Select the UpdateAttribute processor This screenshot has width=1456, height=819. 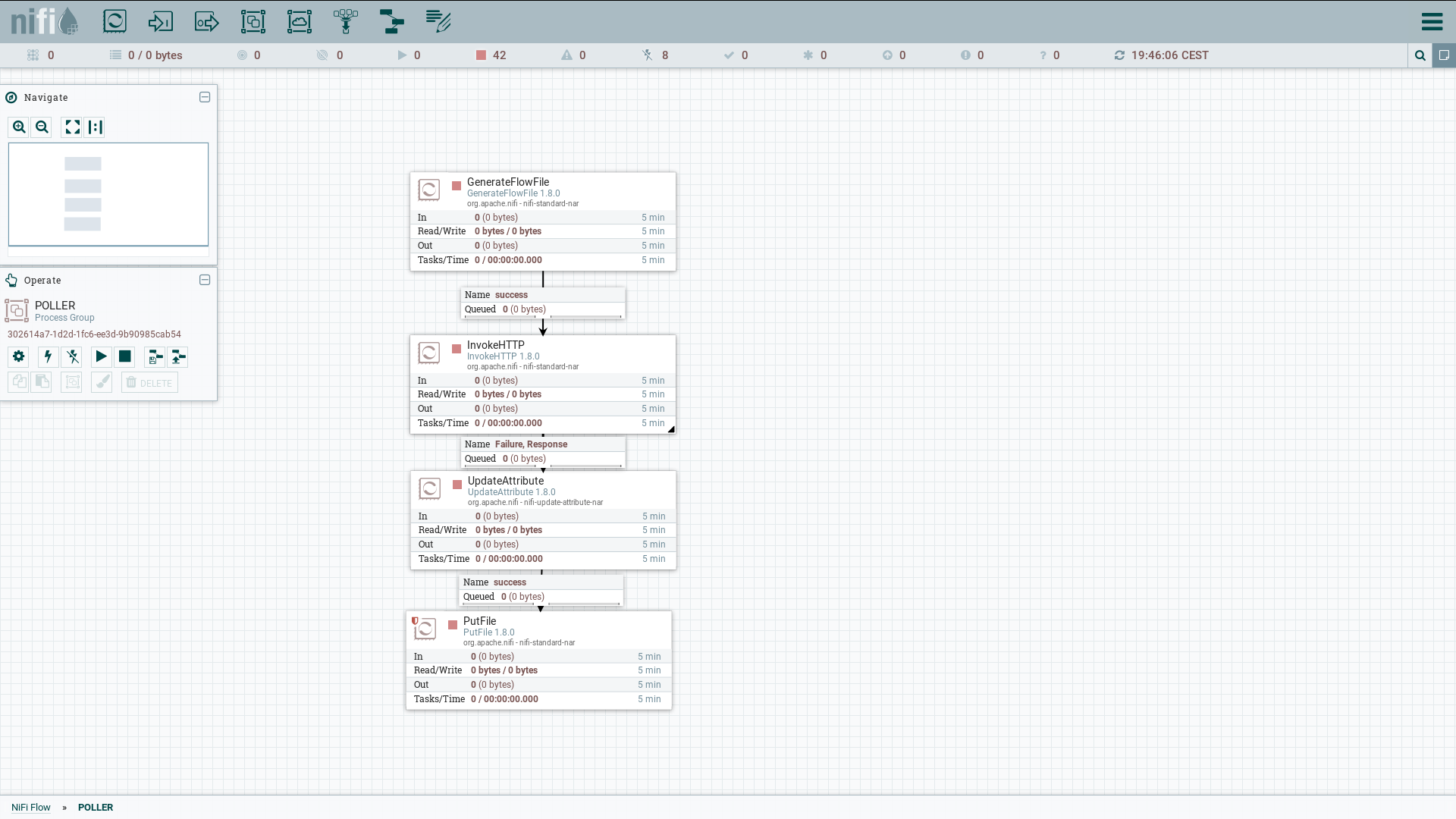tap(544, 520)
